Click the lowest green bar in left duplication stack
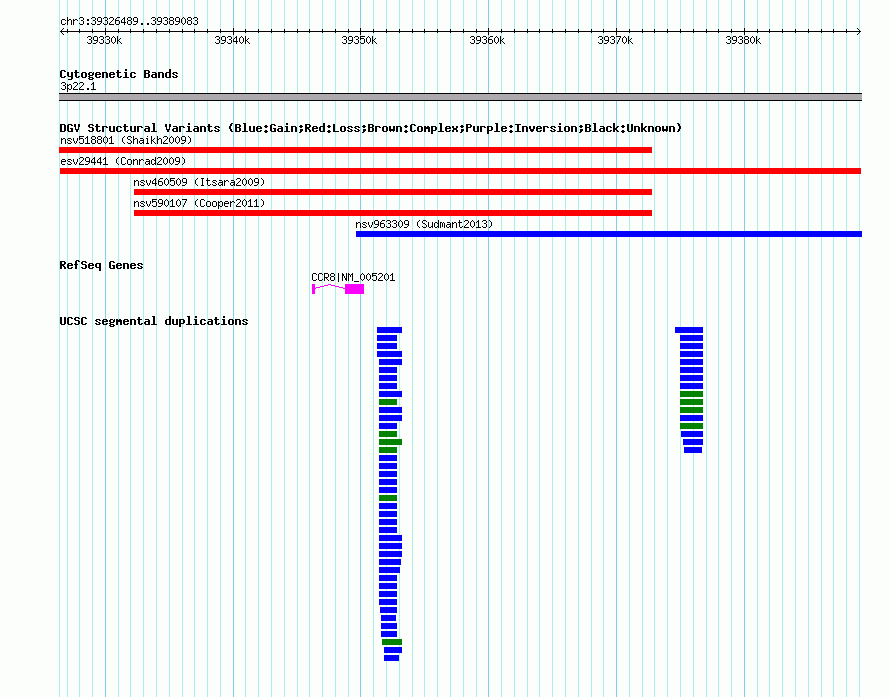The height and width of the screenshot is (697, 890). point(392,642)
